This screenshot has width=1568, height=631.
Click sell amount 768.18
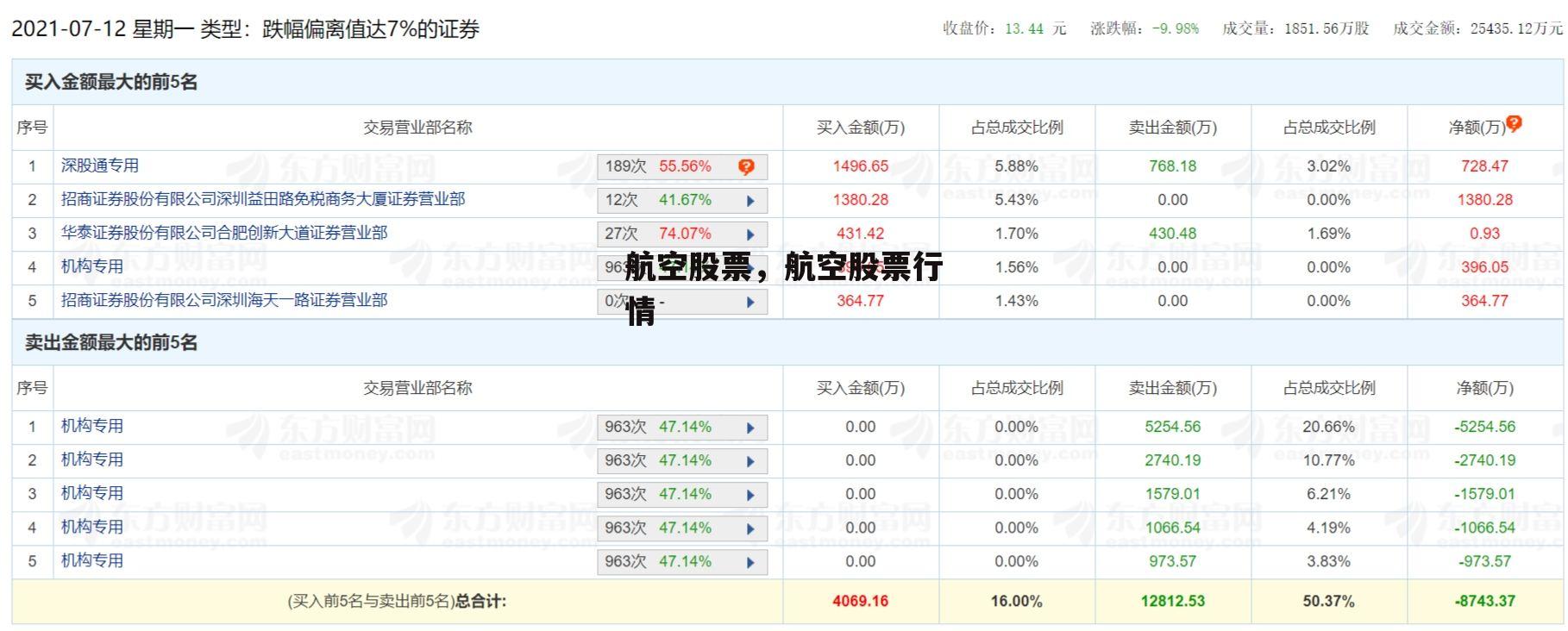click(1173, 166)
